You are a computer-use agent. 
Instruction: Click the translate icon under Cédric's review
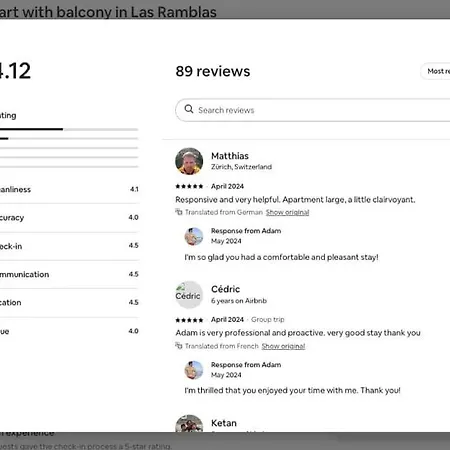coord(179,346)
